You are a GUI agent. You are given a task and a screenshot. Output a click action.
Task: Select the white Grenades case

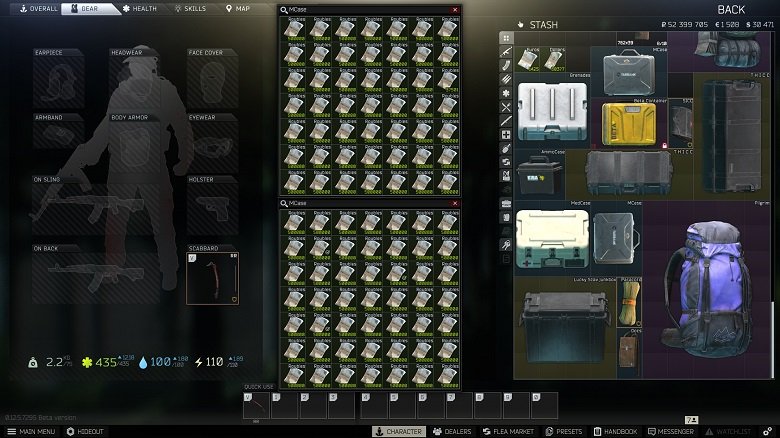coord(552,110)
